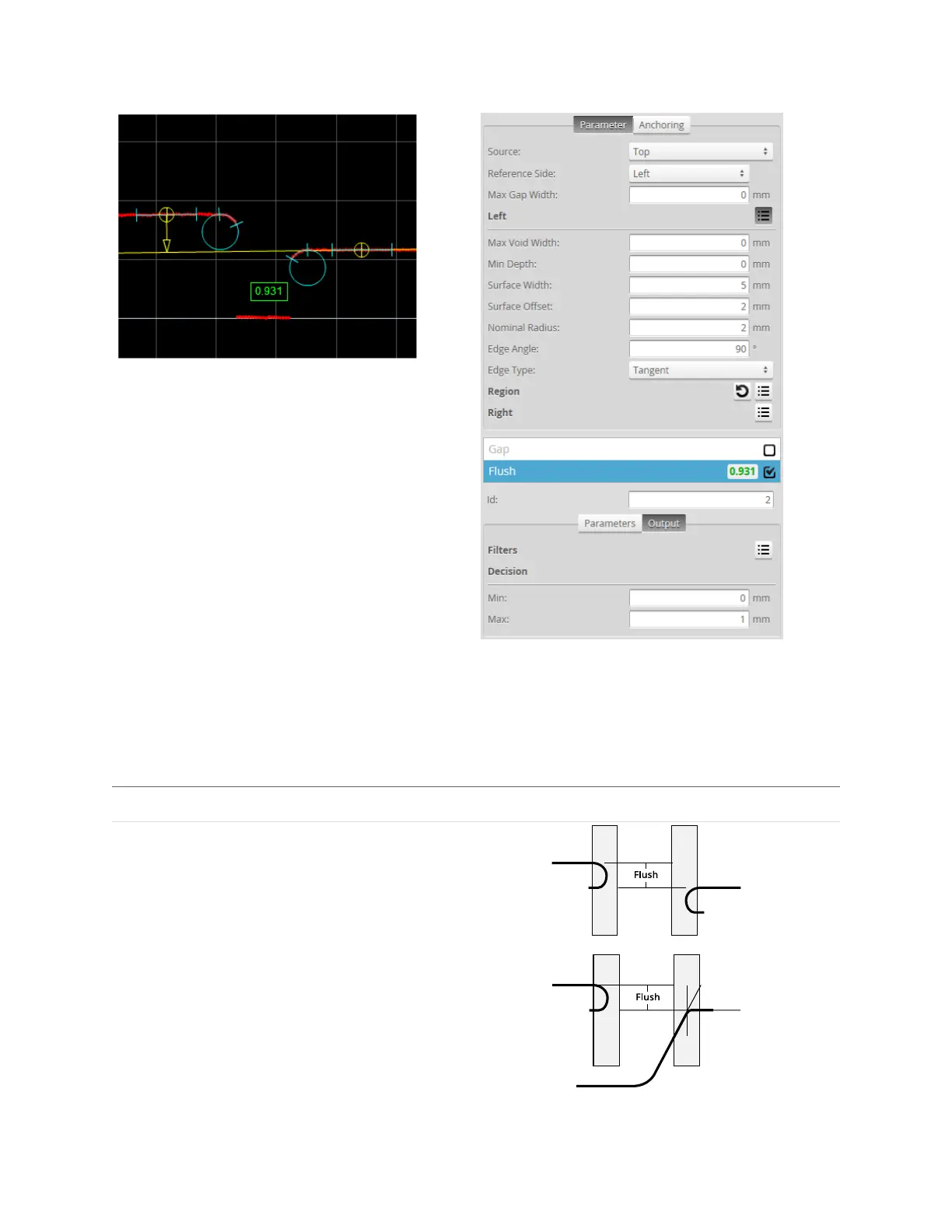Click the Edge Angle field
The height and width of the screenshot is (1232, 952).
click(x=689, y=349)
